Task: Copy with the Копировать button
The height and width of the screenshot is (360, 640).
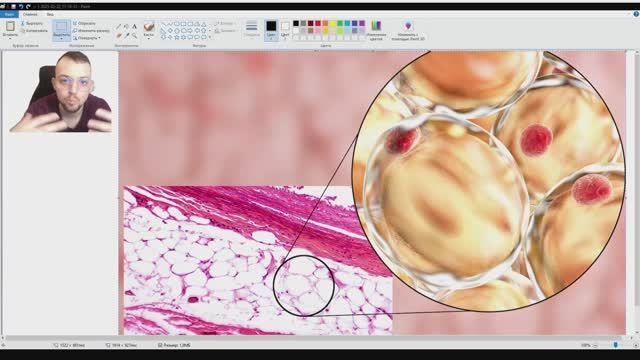Action: click(34, 31)
